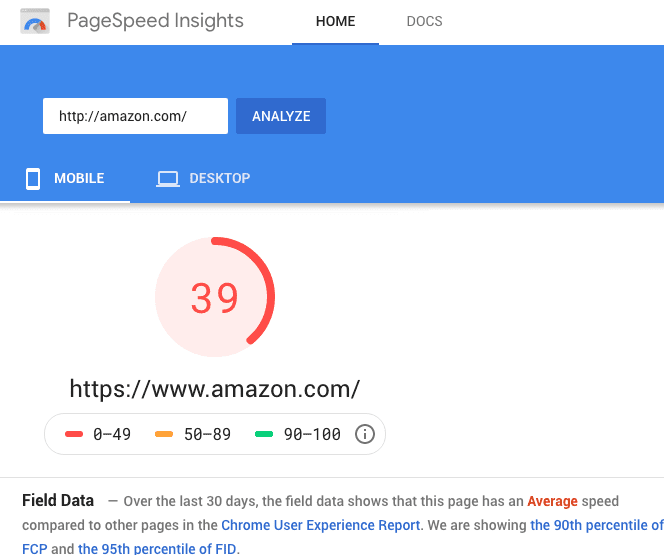Open the Chrome User Experience Report link
This screenshot has height=555, width=664.
tap(321, 525)
